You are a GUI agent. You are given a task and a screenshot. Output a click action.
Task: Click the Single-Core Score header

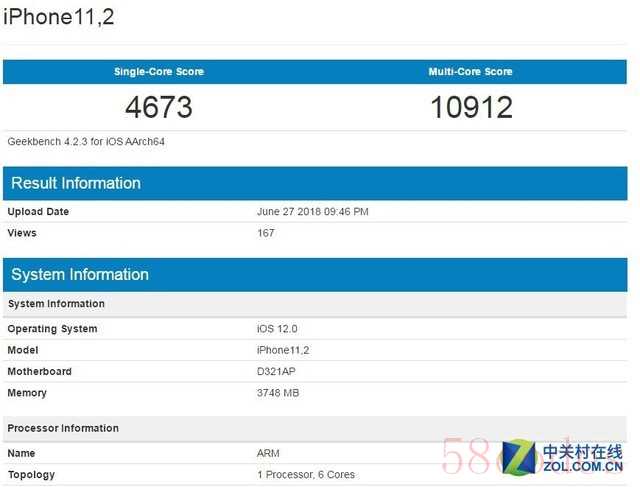[159, 72]
